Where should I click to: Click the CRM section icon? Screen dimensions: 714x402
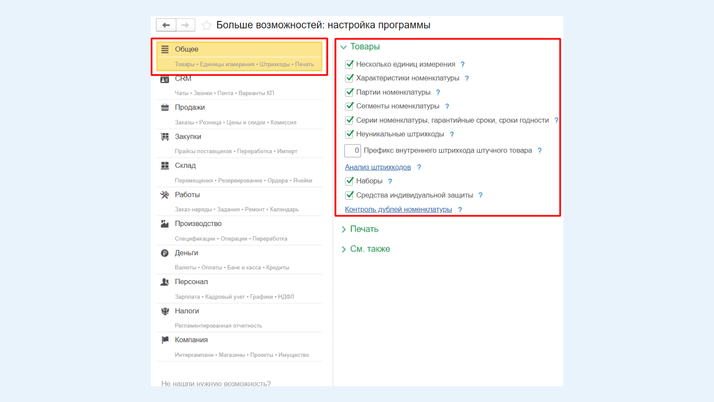click(165, 79)
